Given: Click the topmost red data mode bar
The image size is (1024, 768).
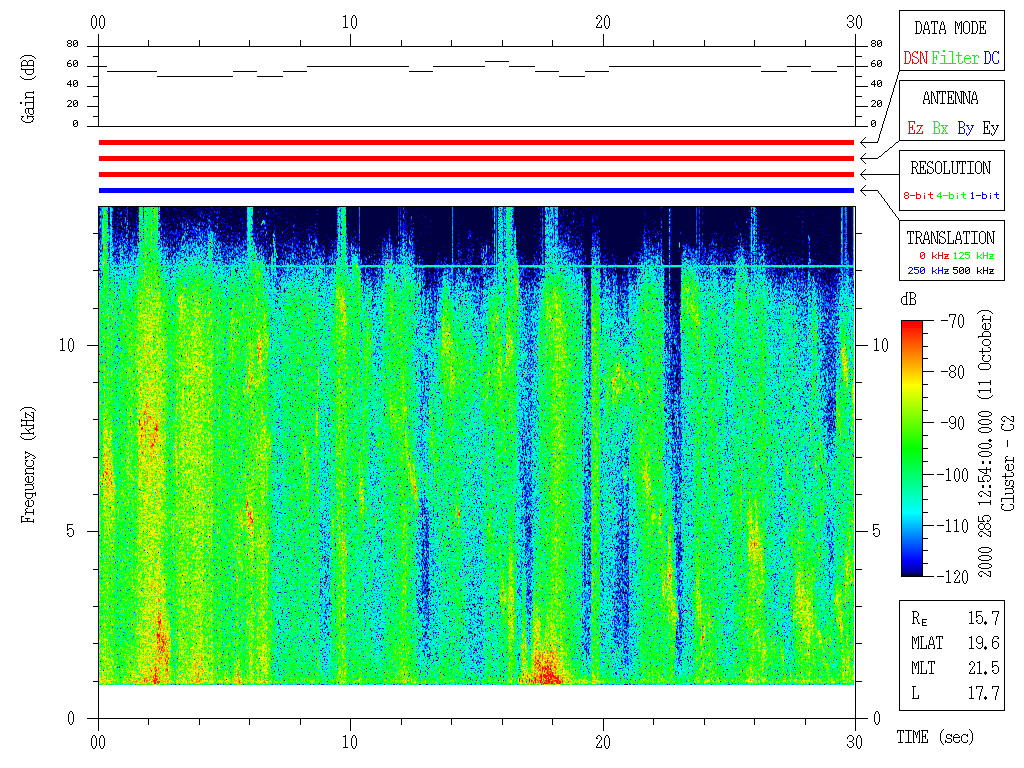Looking at the screenshot, I should [476, 142].
